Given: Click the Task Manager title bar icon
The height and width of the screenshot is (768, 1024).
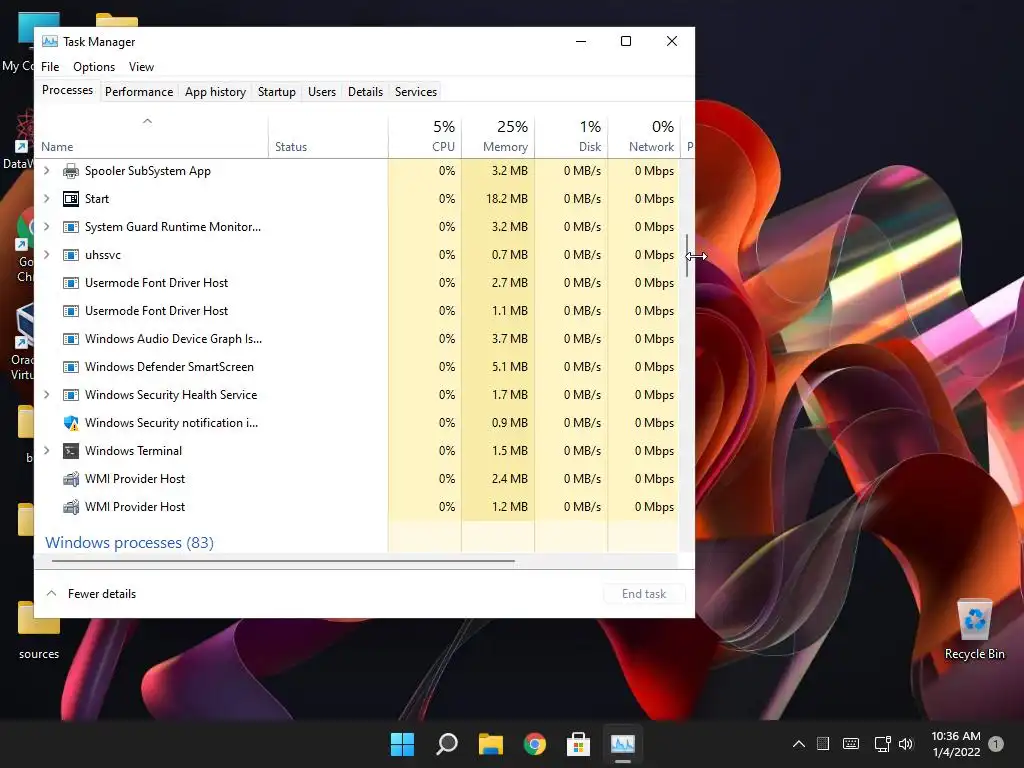Looking at the screenshot, I should coord(50,42).
